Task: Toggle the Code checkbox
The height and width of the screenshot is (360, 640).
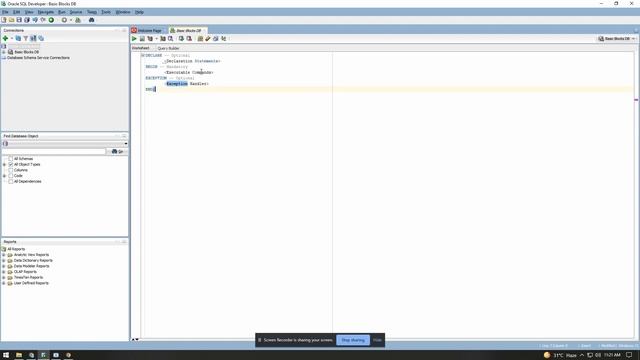Action: pos(11,176)
